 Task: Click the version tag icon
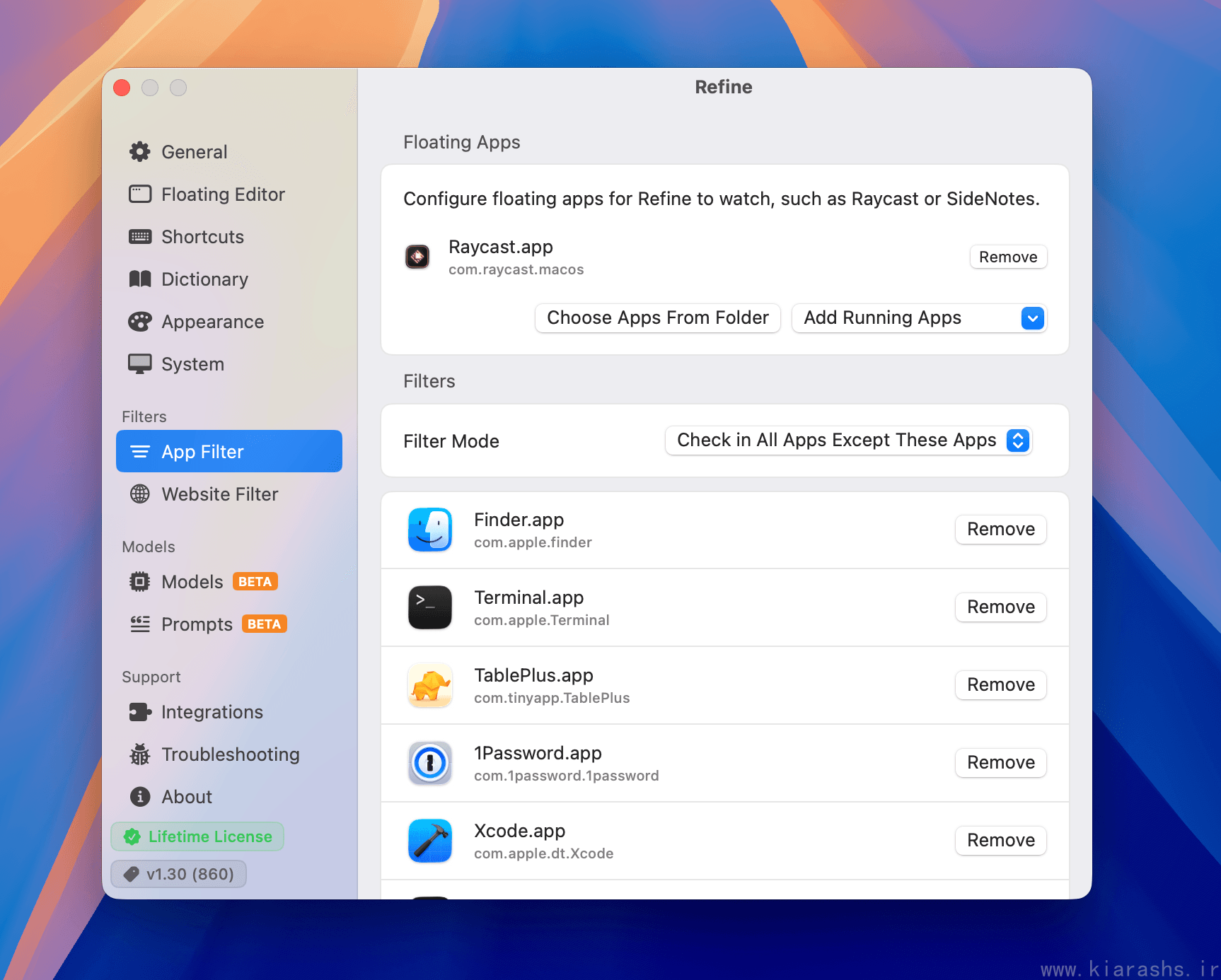point(131,874)
